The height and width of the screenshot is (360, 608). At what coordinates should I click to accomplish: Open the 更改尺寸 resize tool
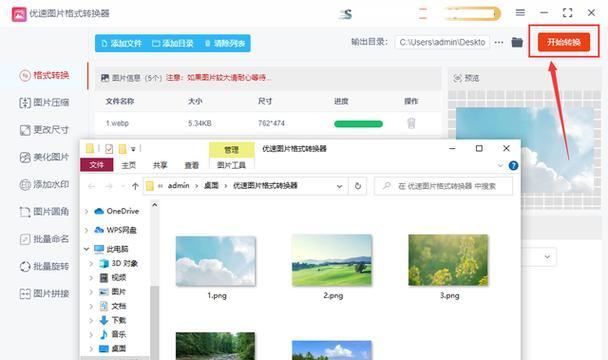44,130
